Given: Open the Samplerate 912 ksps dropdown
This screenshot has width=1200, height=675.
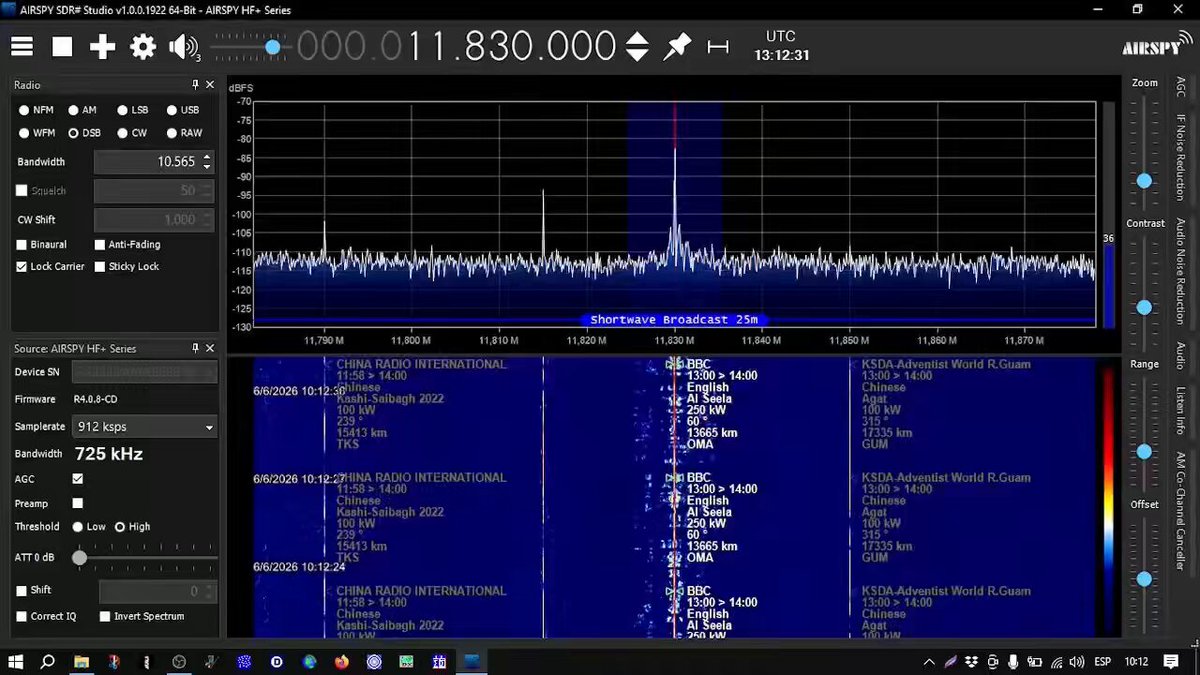Looking at the screenshot, I should point(145,427).
